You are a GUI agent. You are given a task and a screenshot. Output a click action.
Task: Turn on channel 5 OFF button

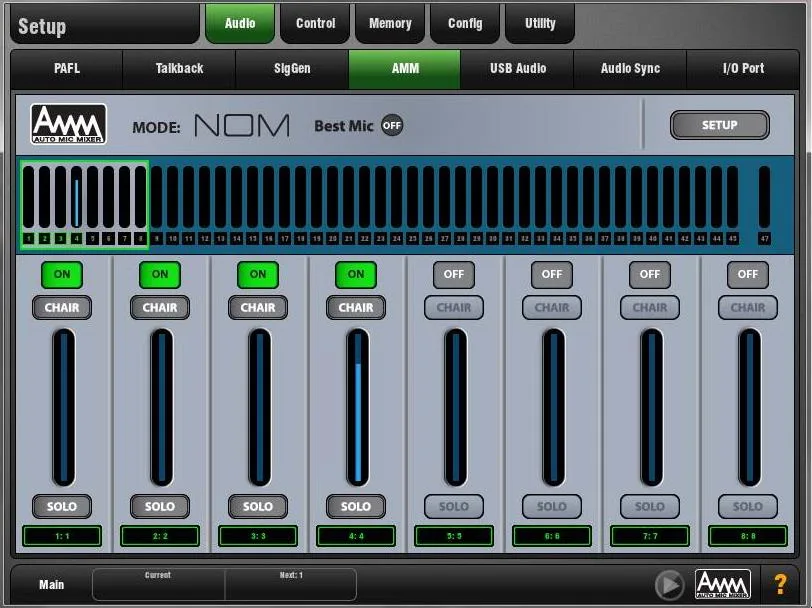454,274
